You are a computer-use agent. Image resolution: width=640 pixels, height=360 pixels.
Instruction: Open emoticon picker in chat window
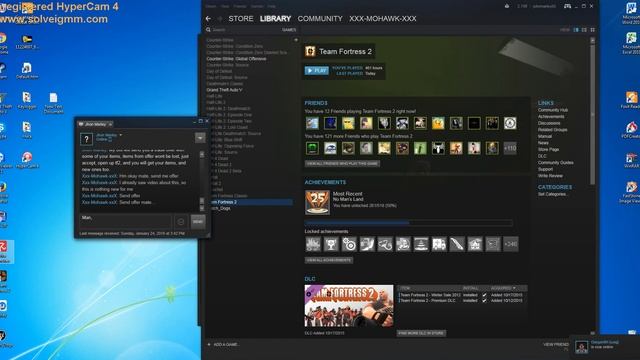pos(181,222)
